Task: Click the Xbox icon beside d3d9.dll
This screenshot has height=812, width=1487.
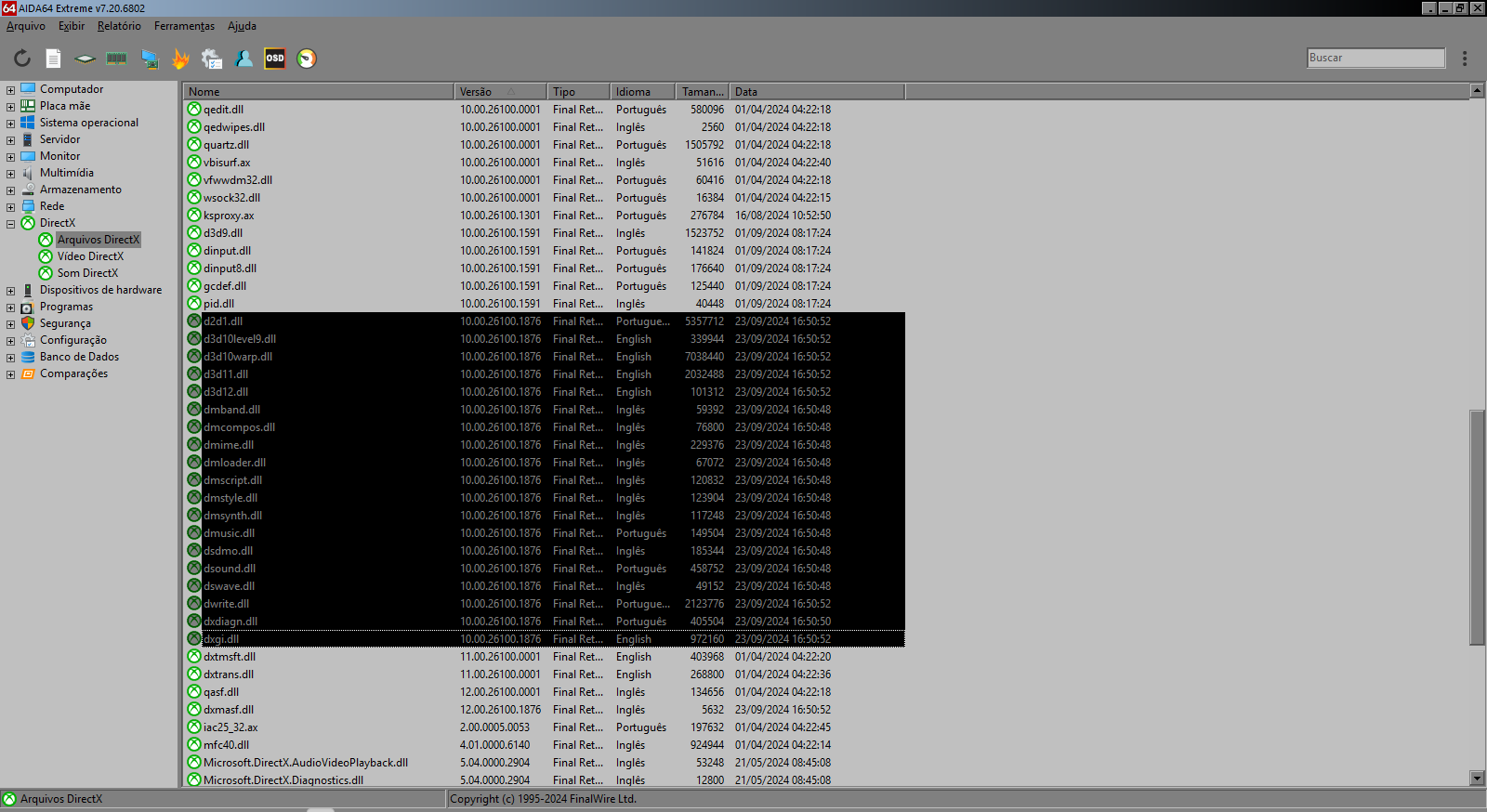Action: pos(194,233)
